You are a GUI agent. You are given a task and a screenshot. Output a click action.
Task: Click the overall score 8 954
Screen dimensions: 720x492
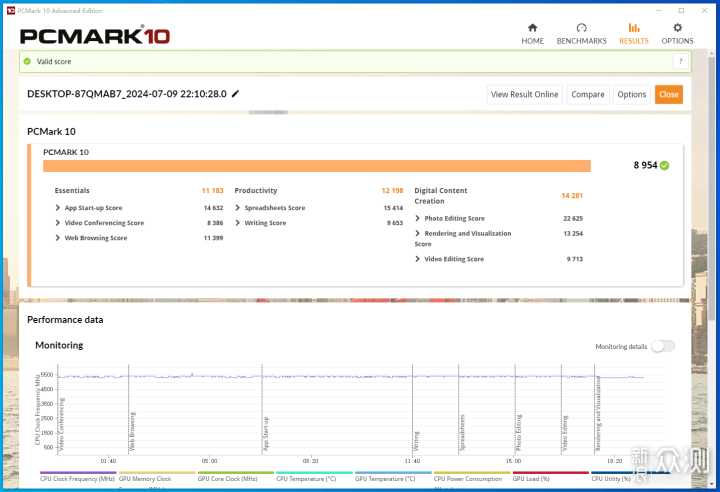pyautogui.click(x=645, y=165)
